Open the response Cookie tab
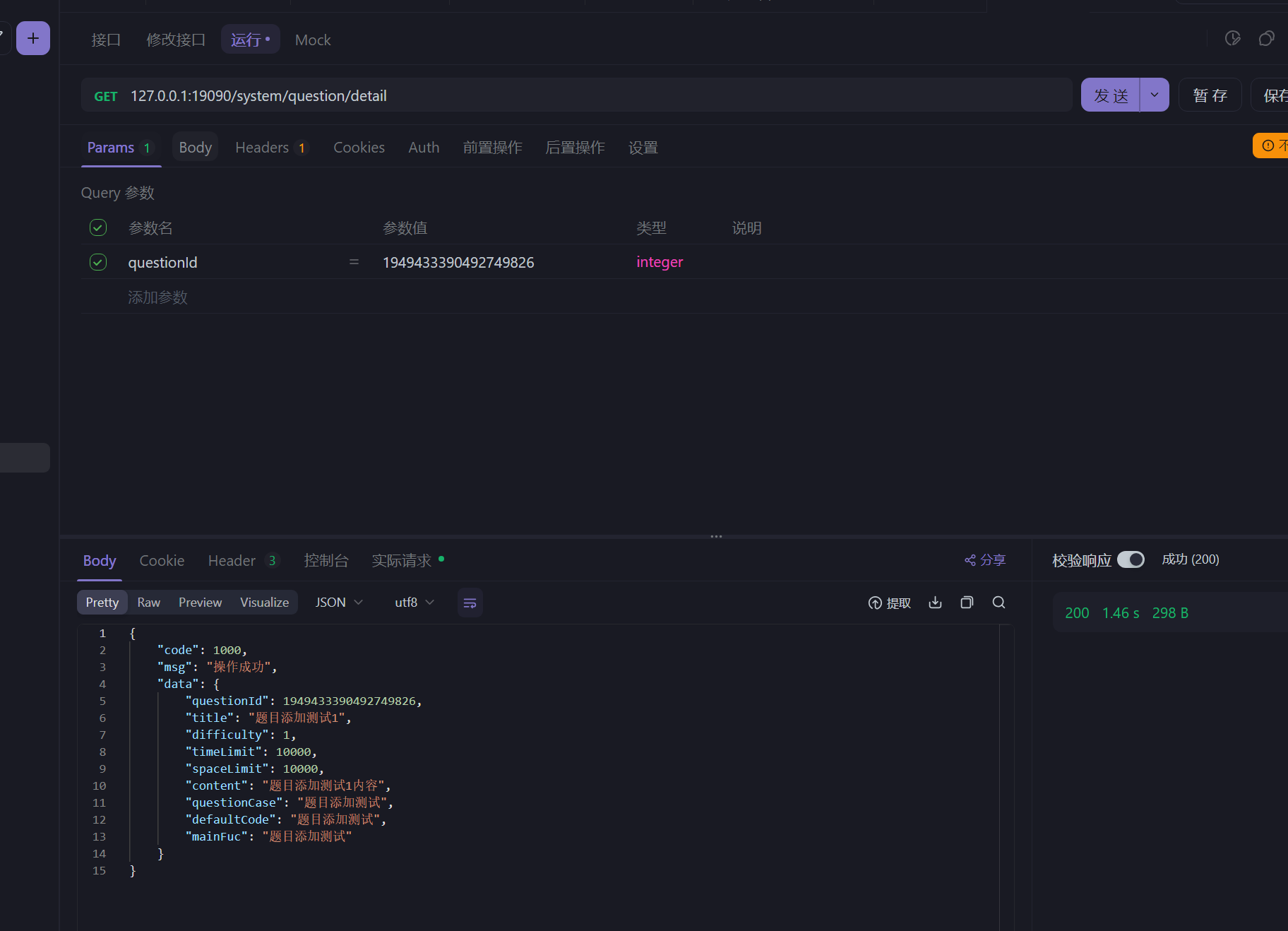The image size is (1288, 931). 162,561
